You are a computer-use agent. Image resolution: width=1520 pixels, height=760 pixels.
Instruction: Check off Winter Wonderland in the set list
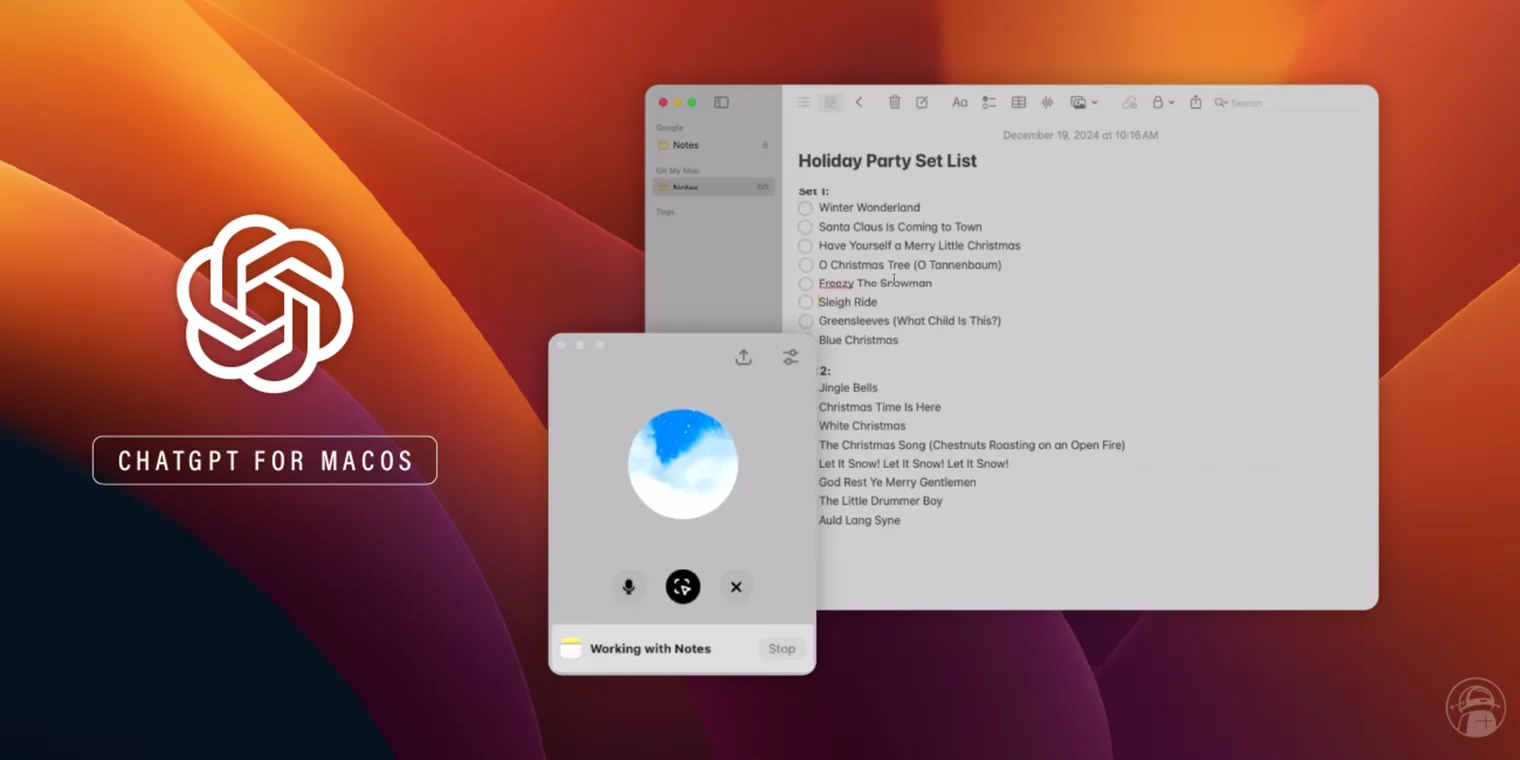[x=805, y=207]
